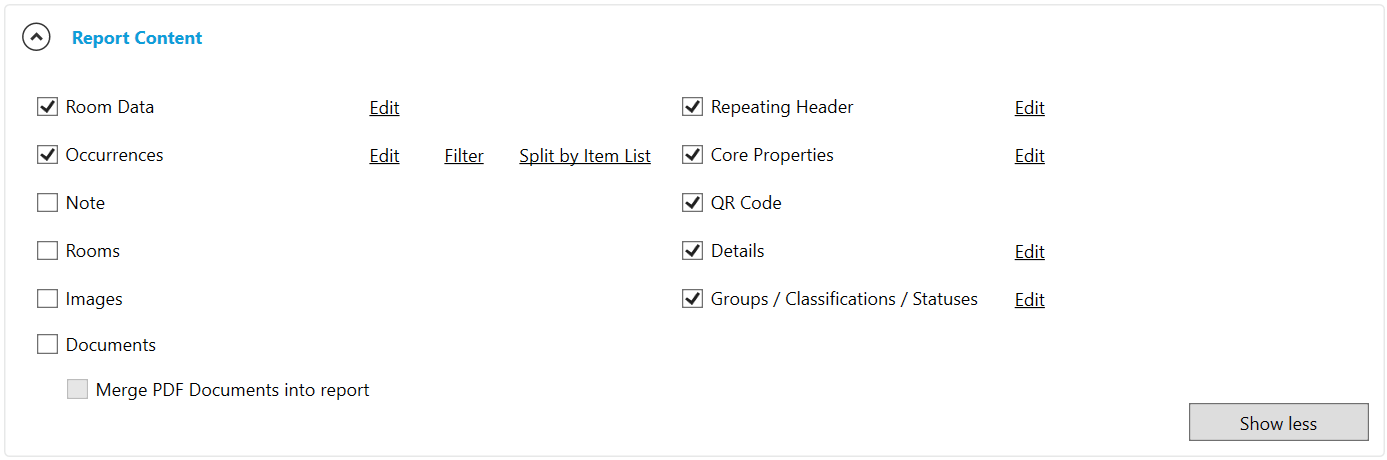Screen dimensions: 1387x460
Task: Check the Rooms option
Action: coord(47,251)
